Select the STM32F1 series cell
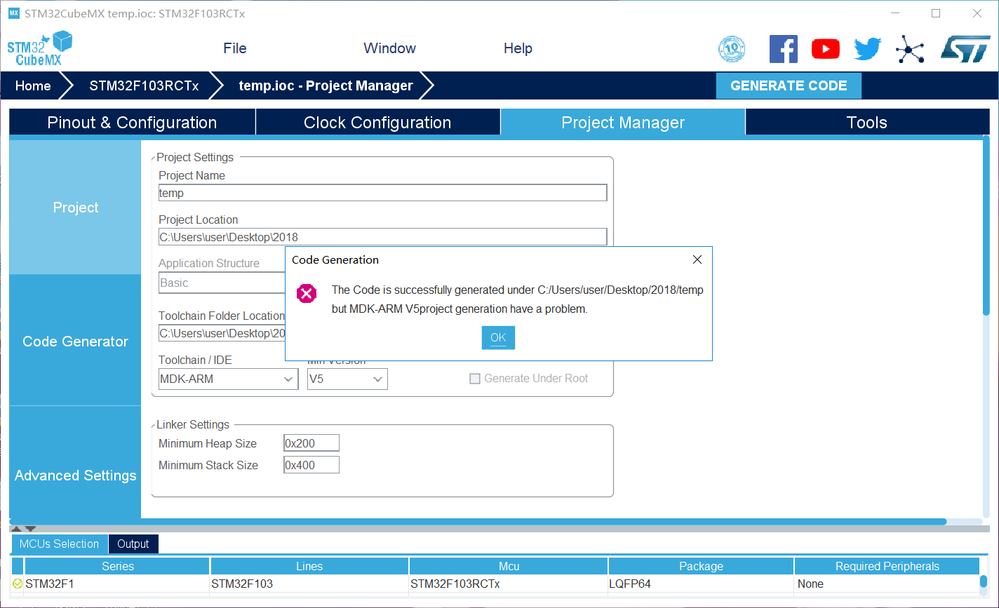 tap(117, 584)
